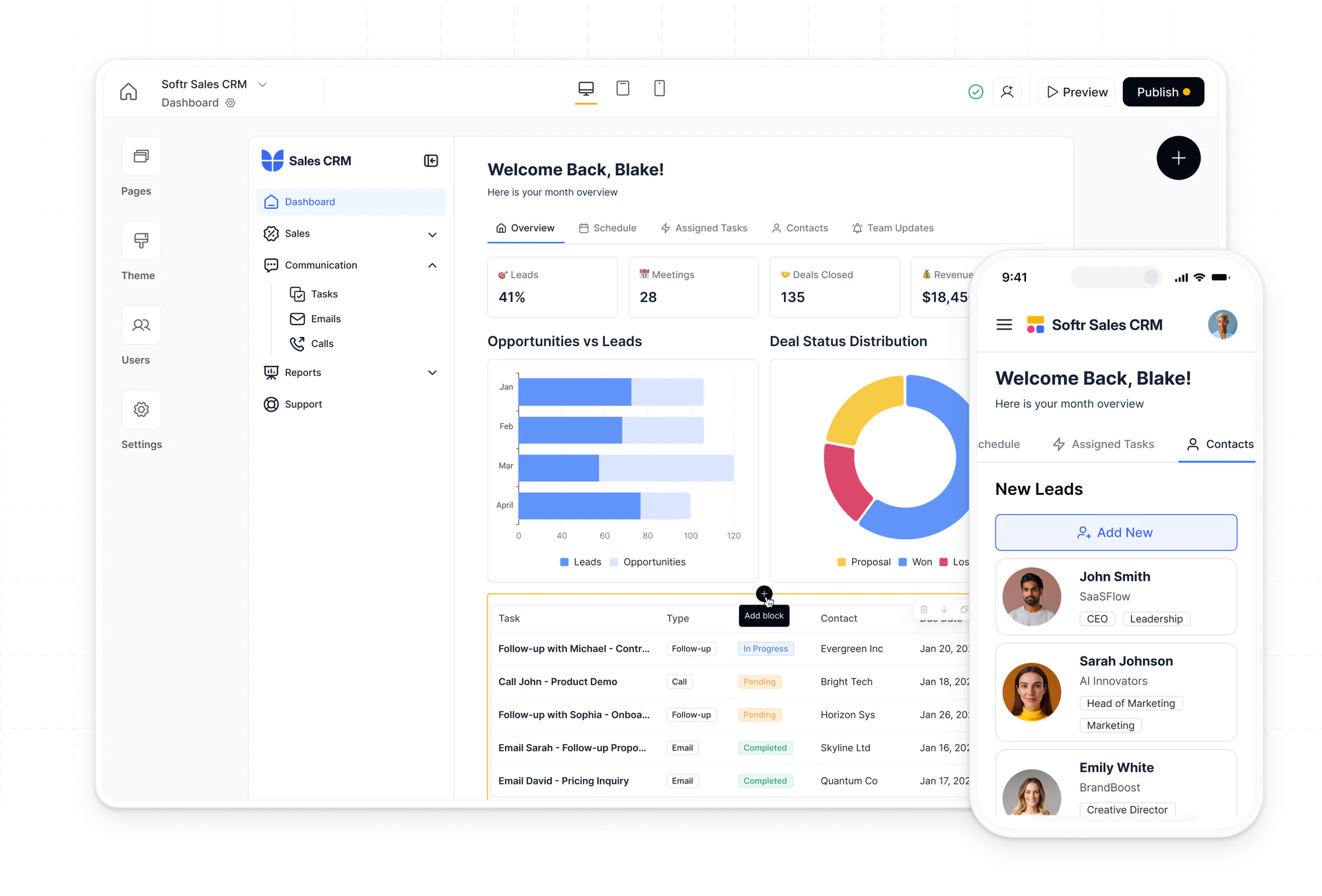Viewport: 1322px width, 896px height.
Task: Open the Settings panel
Action: (x=141, y=410)
